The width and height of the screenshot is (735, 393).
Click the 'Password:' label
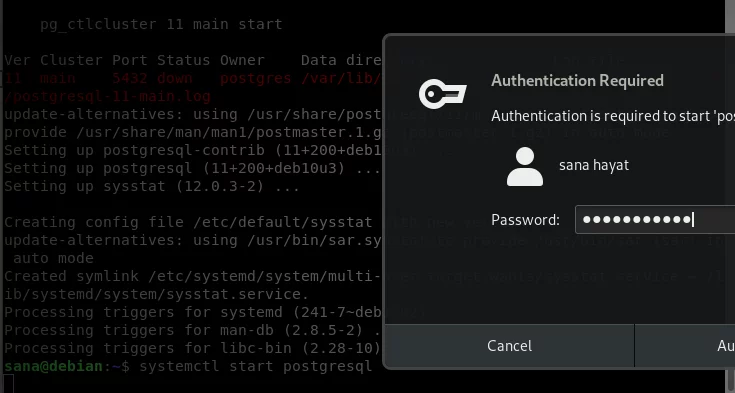[x=525, y=219]
